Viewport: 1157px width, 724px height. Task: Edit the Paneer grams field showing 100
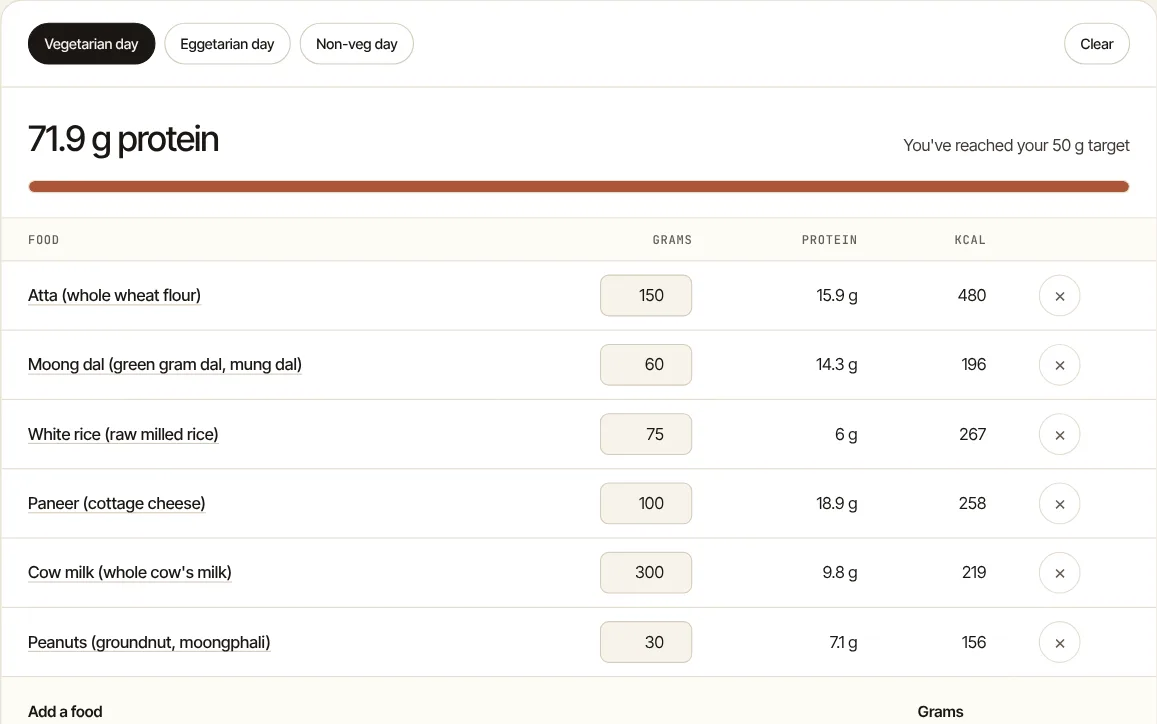coord(646,503)
